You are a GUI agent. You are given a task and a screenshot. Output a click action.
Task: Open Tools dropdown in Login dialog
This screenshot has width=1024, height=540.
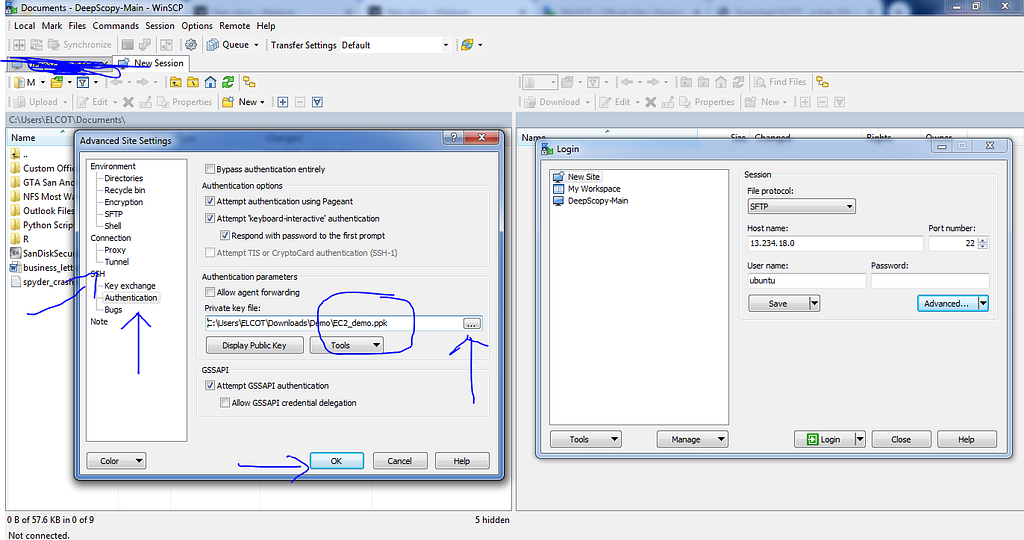[586, 439]
